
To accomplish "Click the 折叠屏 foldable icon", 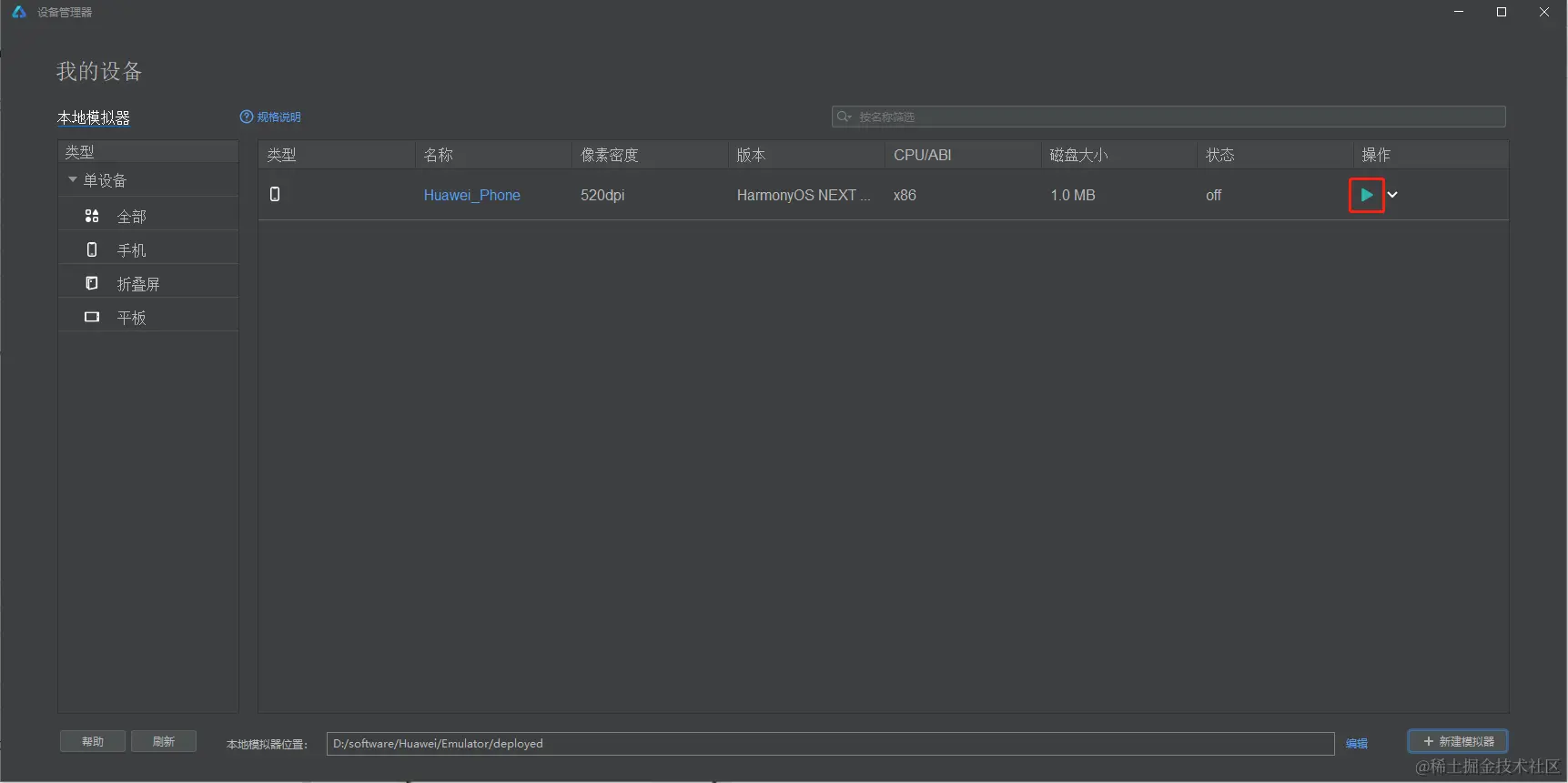I will pos(92,283).
